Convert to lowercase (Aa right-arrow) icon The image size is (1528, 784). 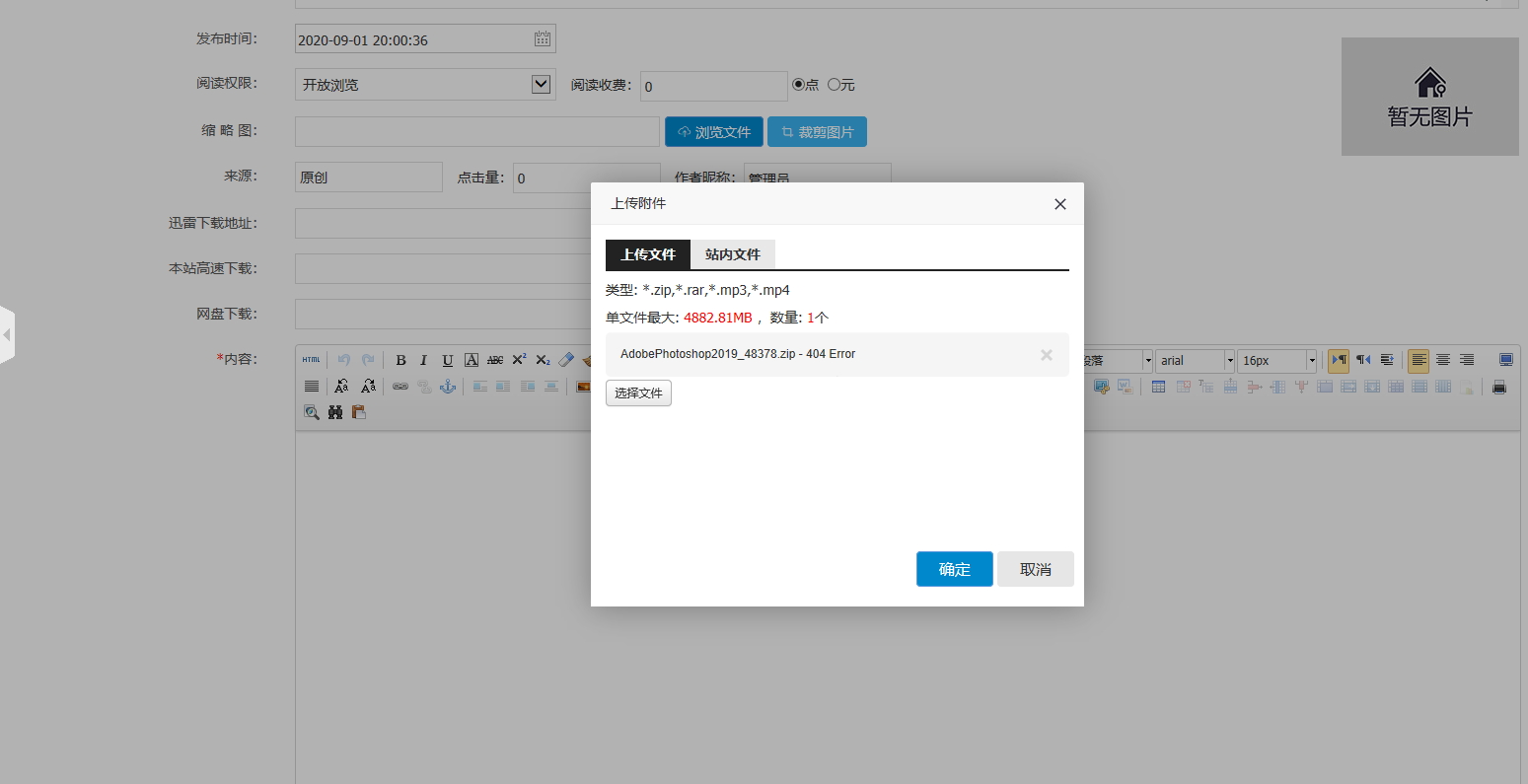(x=368, y=387)
